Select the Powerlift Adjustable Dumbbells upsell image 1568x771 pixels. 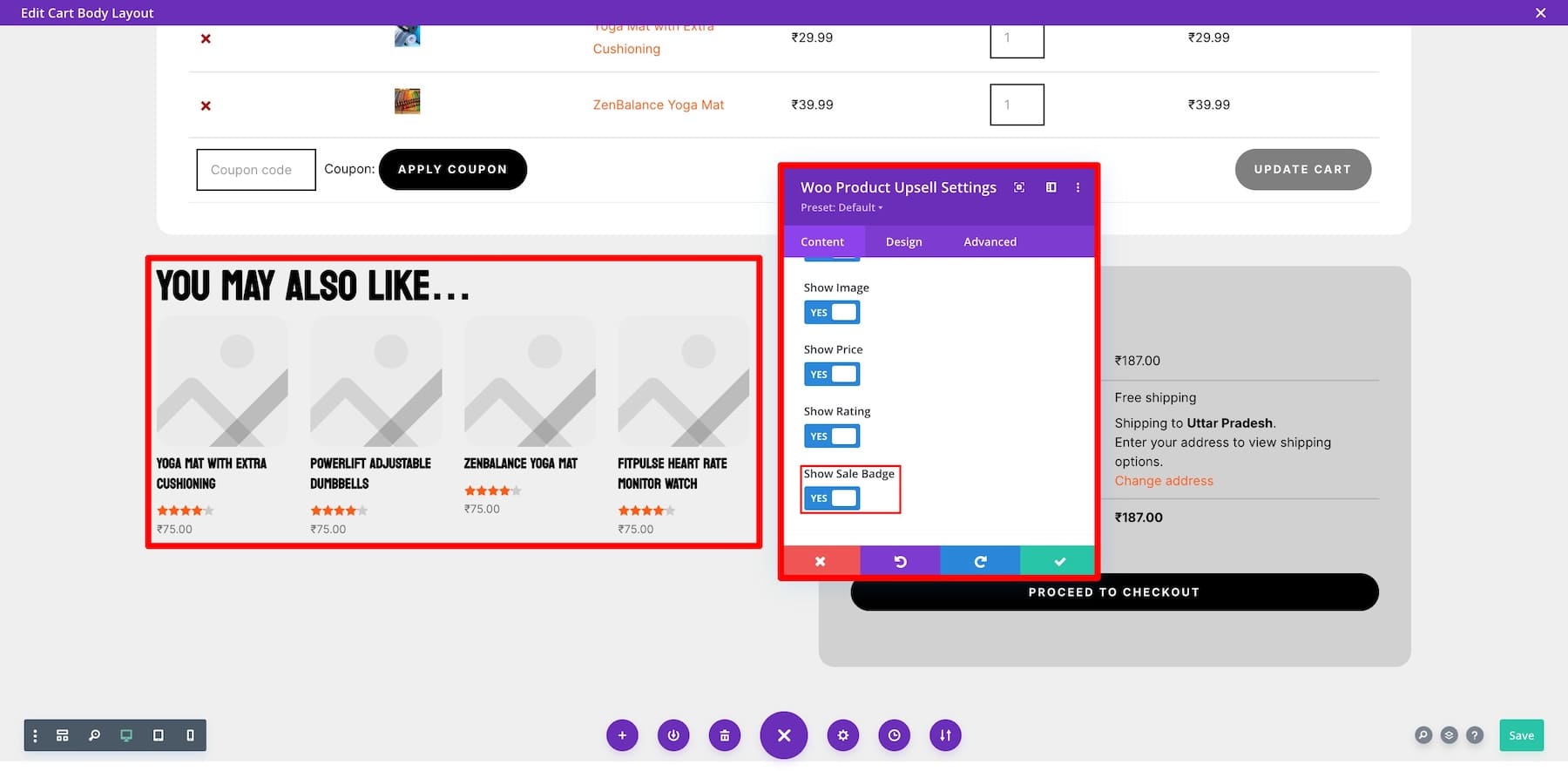pos(376,382)
